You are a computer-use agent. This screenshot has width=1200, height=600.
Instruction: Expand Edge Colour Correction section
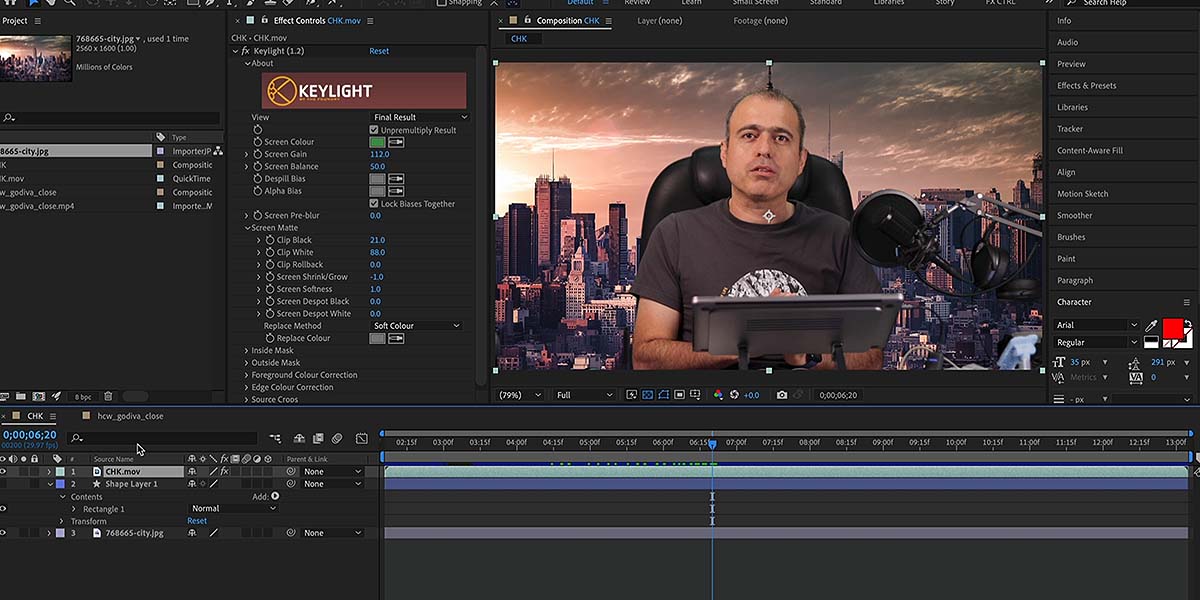click(247, 387)
